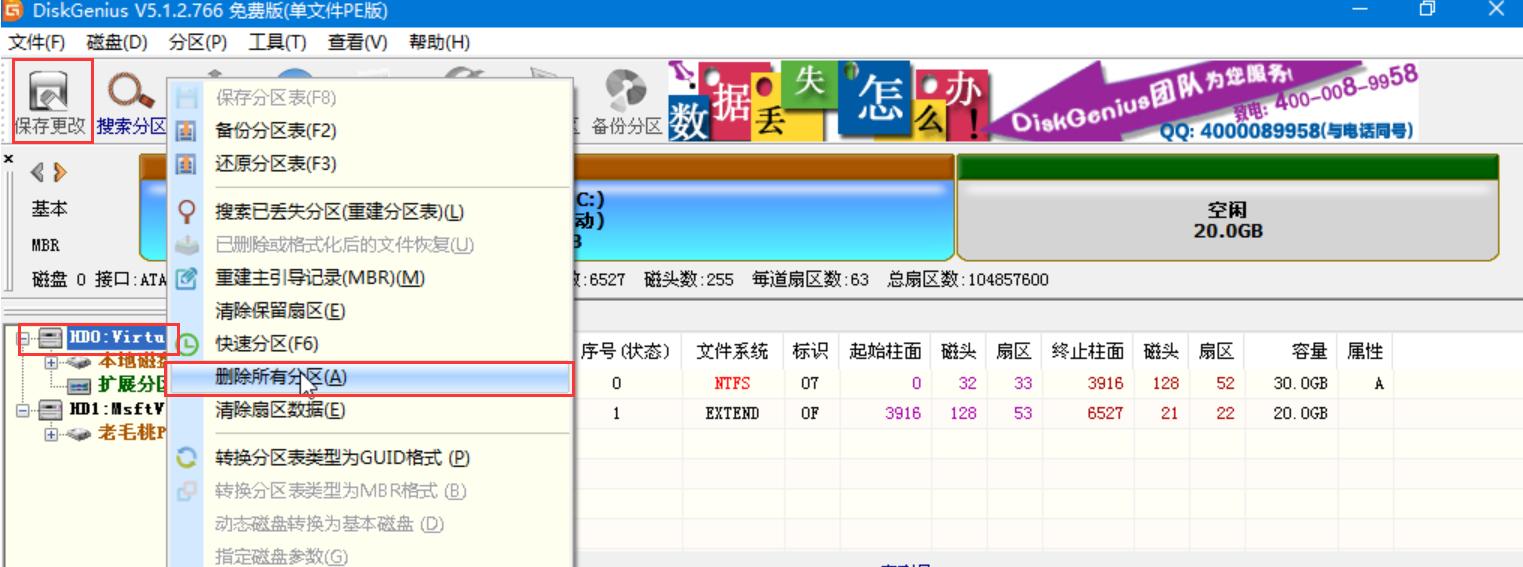1523x567 pixels.
Task: Click the 基本 label in disk pane
Action: point(50,209)
